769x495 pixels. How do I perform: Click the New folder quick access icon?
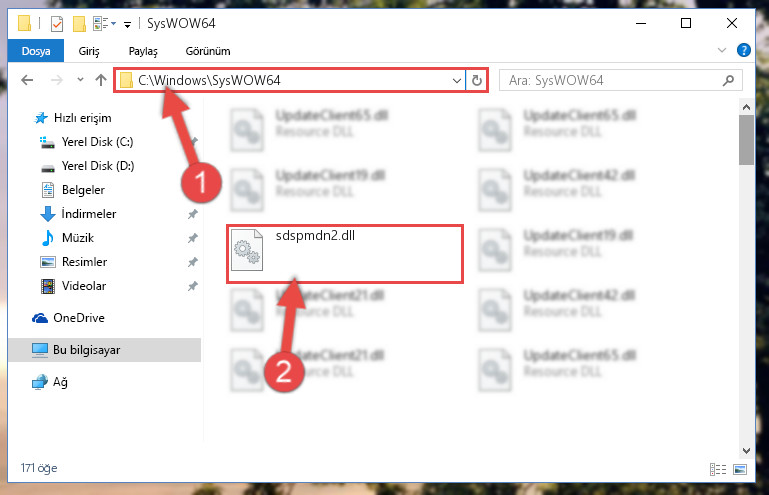tap(79, 23)
